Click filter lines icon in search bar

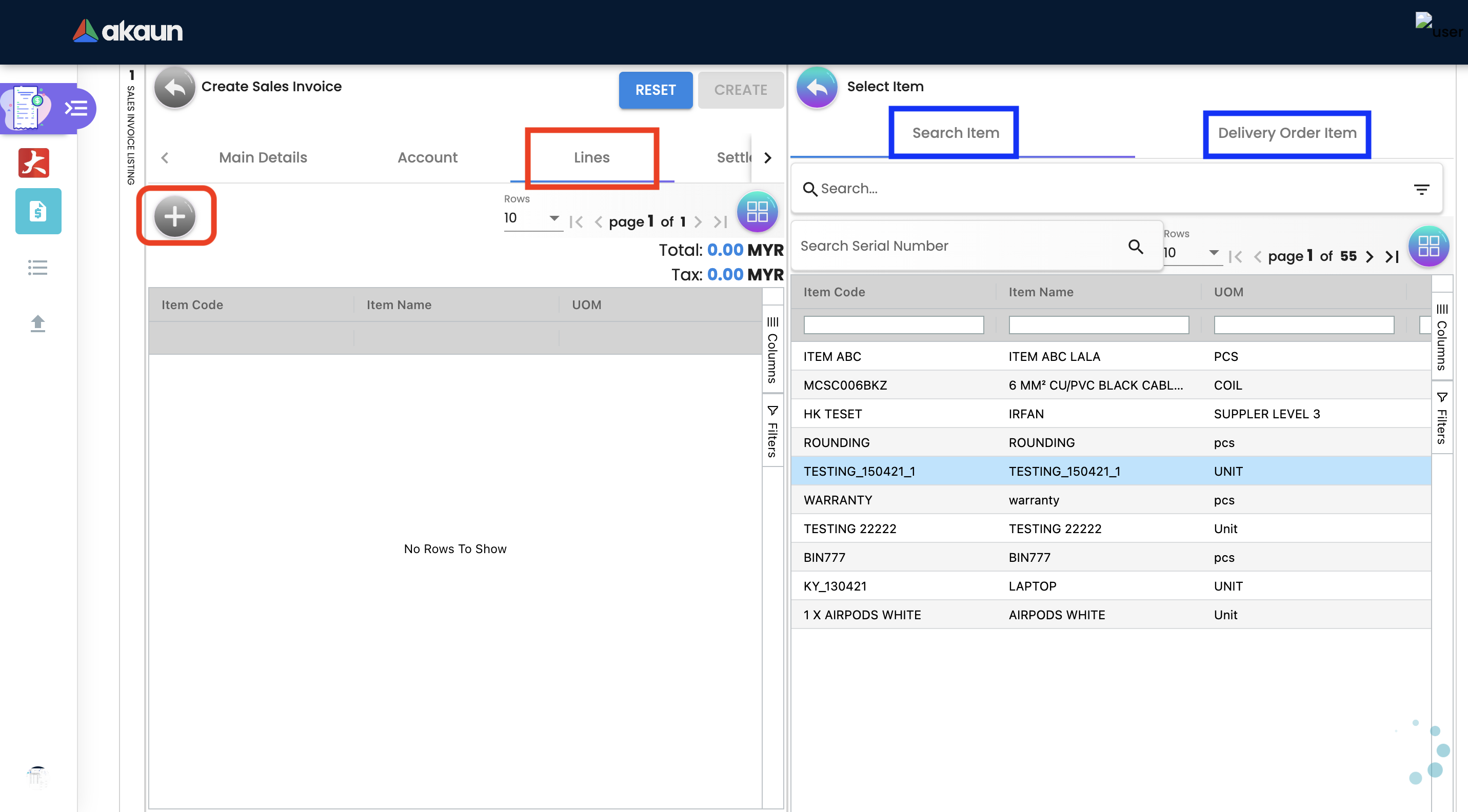point(1421,189)
